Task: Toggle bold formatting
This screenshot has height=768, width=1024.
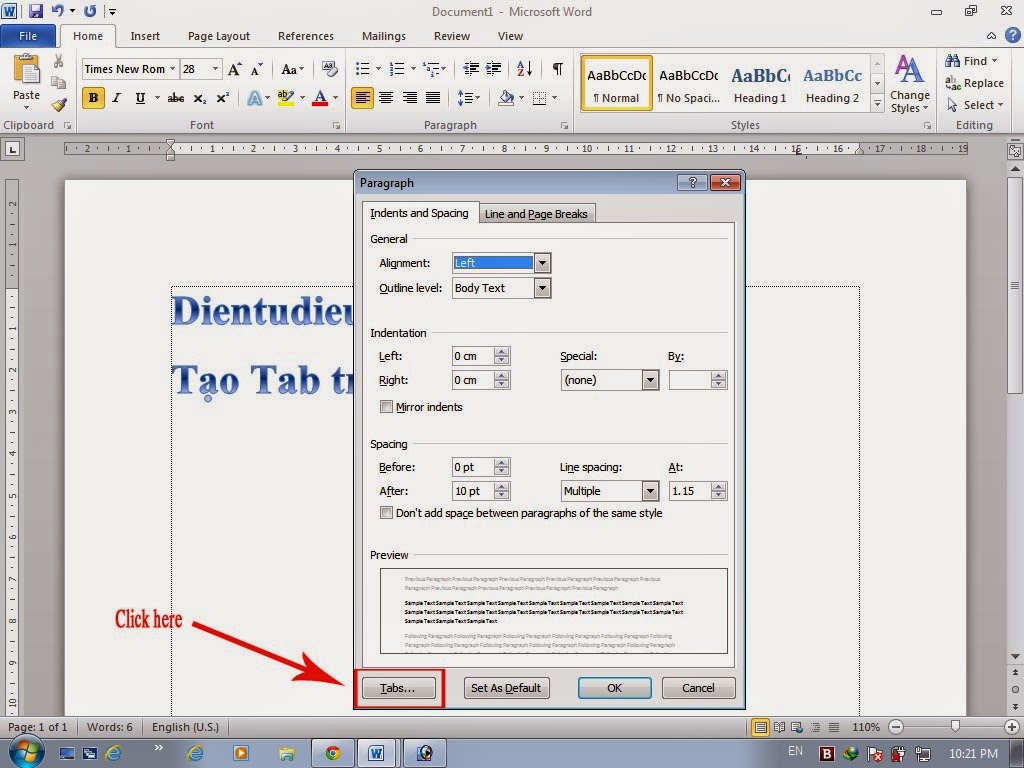Action: tap(92, 97)
